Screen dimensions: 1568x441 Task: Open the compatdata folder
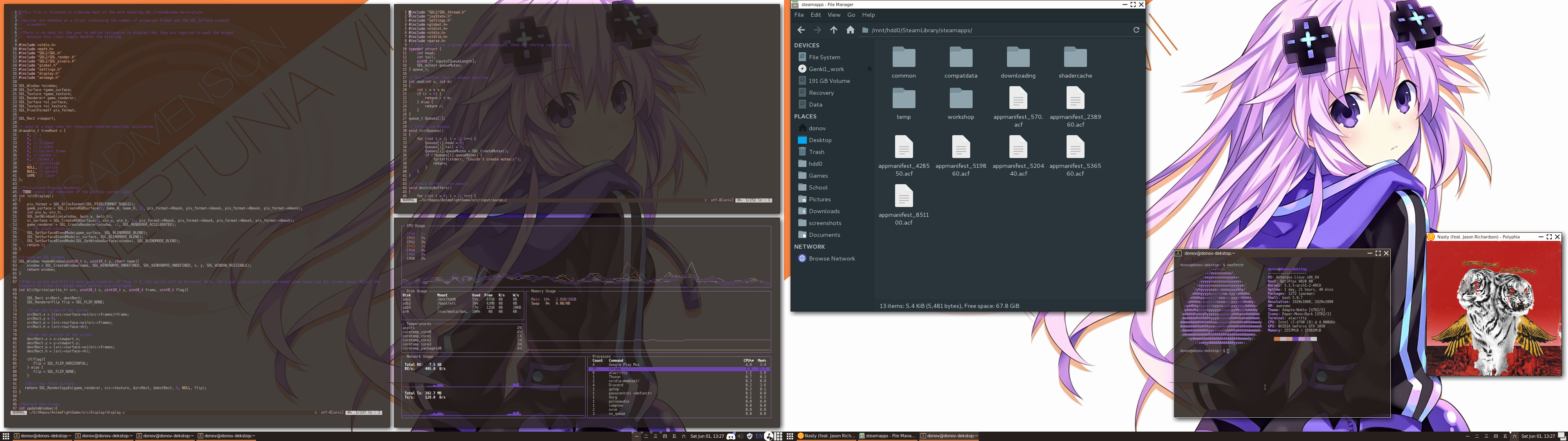960,63
